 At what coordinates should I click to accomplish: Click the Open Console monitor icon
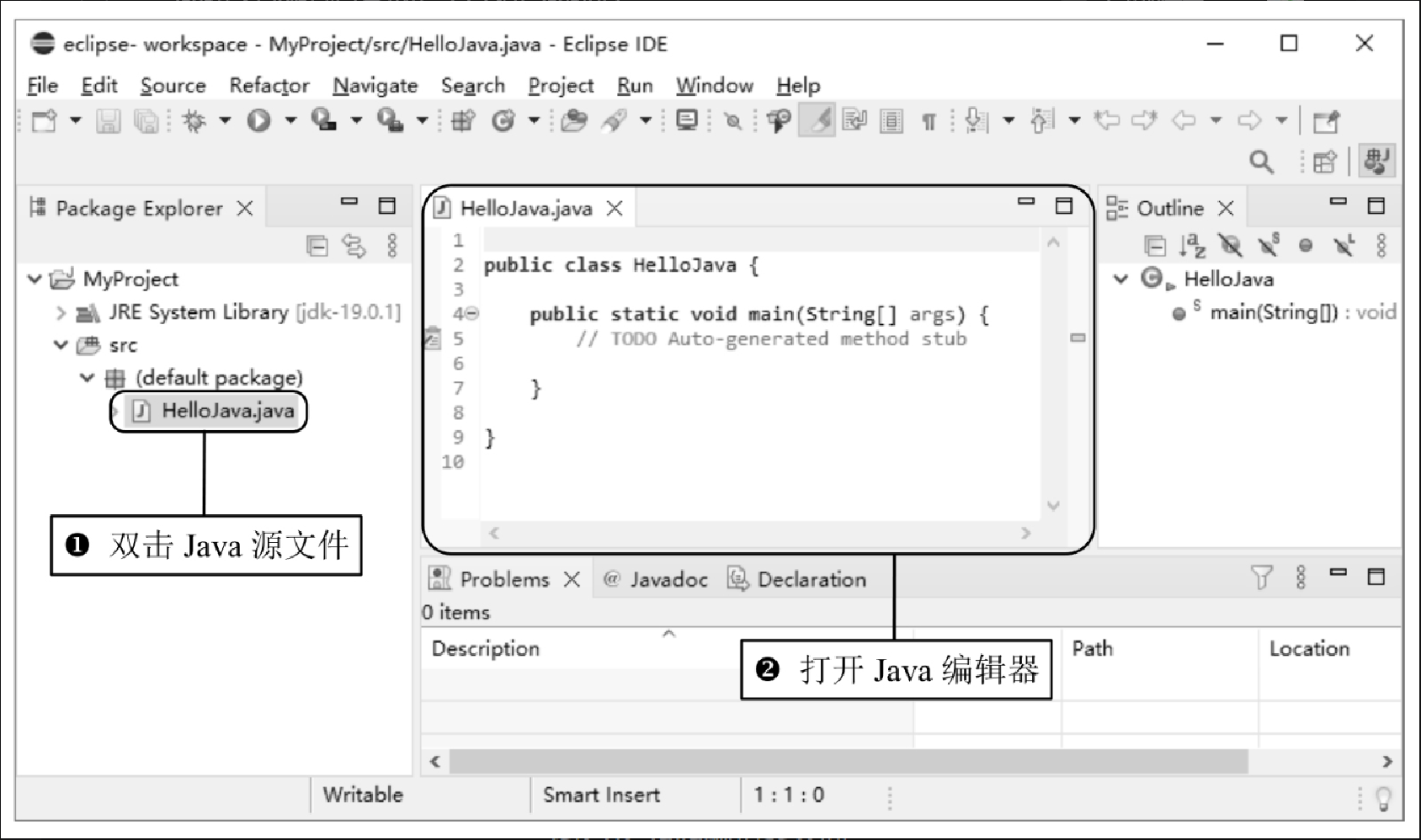click(687, 121)
